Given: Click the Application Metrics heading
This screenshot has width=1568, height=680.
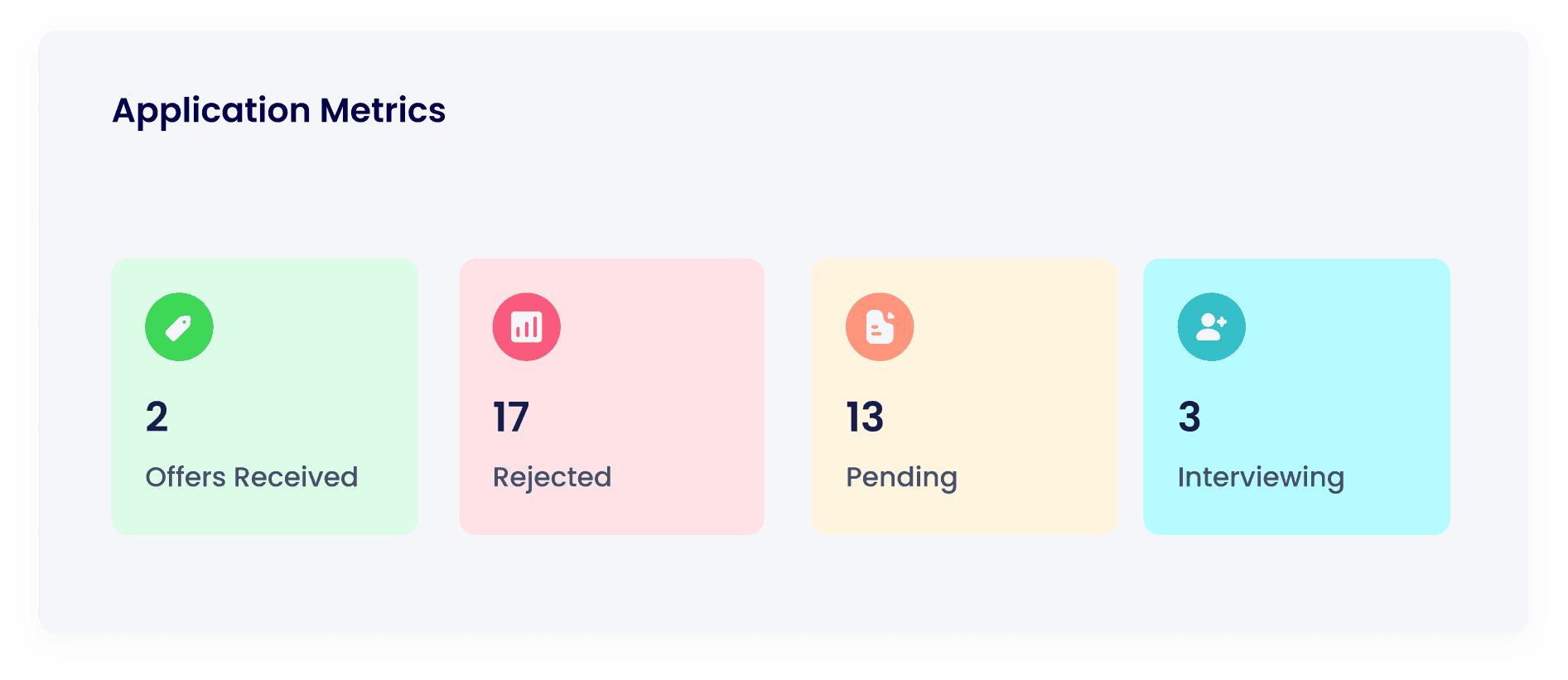Looking at the screenshot, I should pos(279,110).
